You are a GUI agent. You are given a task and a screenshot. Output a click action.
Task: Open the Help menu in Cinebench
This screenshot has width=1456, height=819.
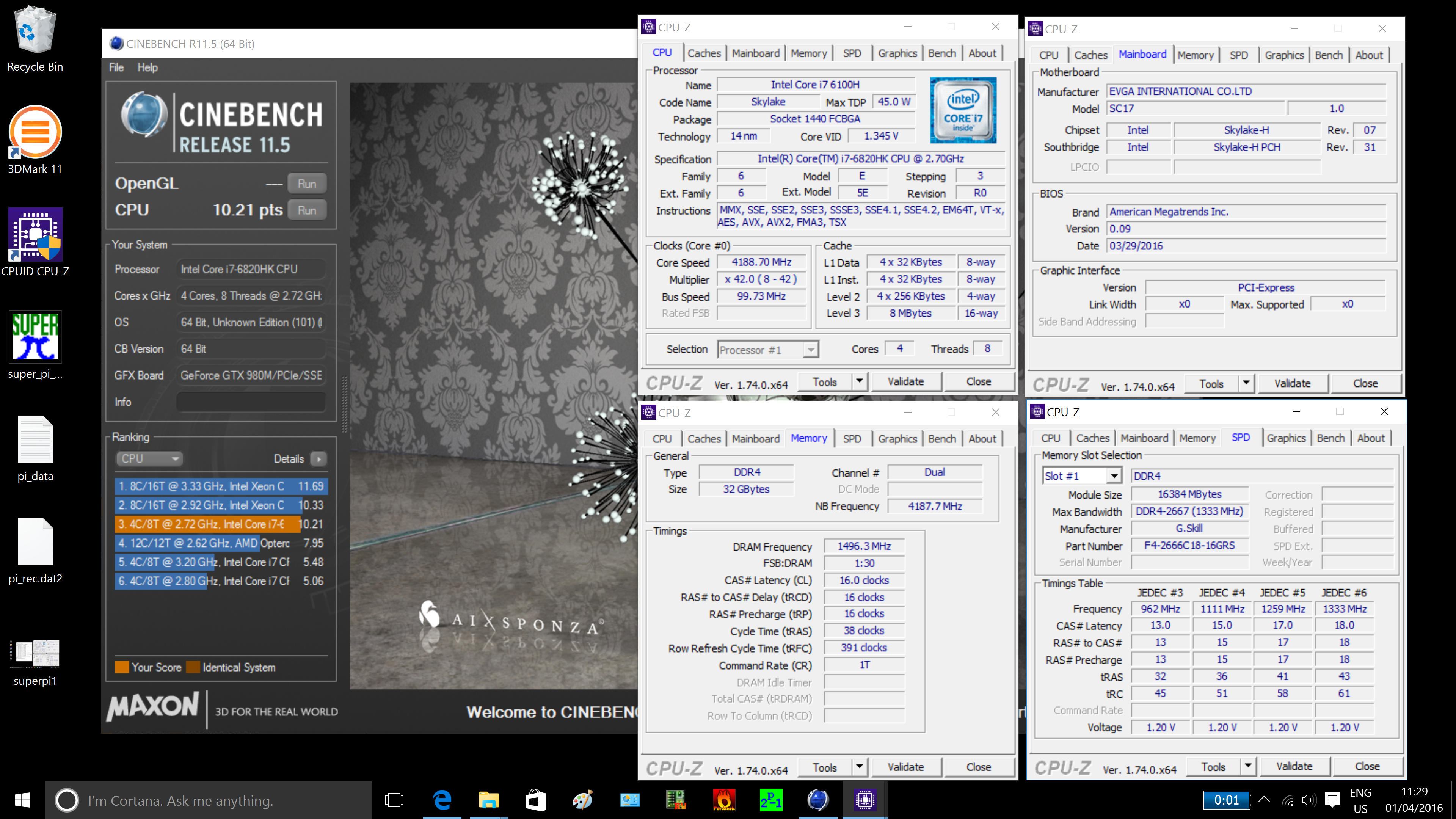point(147,67)
